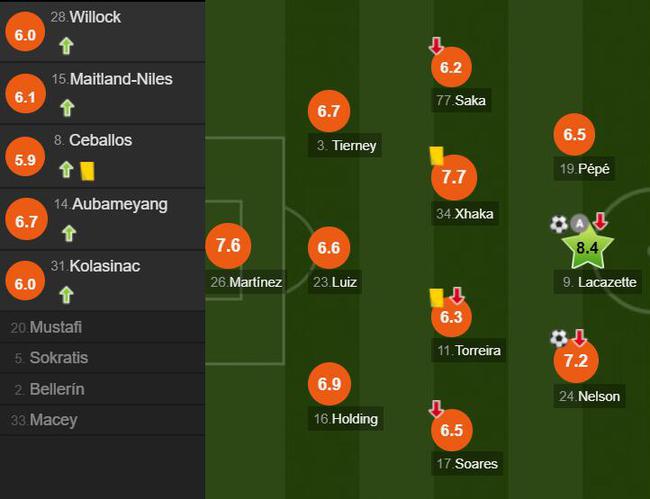Click Ceballos's yellow card in bench list
650x499 pixels.
click(x=87, y=171)
